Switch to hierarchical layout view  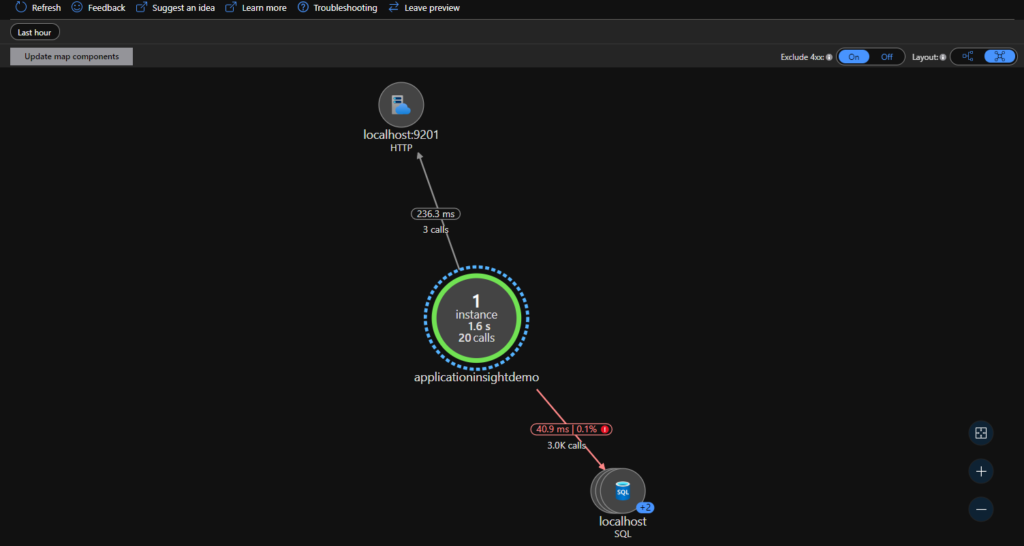pyautogui.click(x=967, y=57)
